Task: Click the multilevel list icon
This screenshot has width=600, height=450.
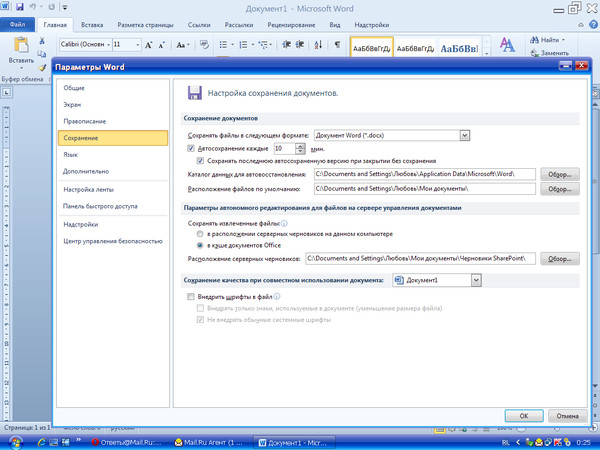Action: point(263,45)
